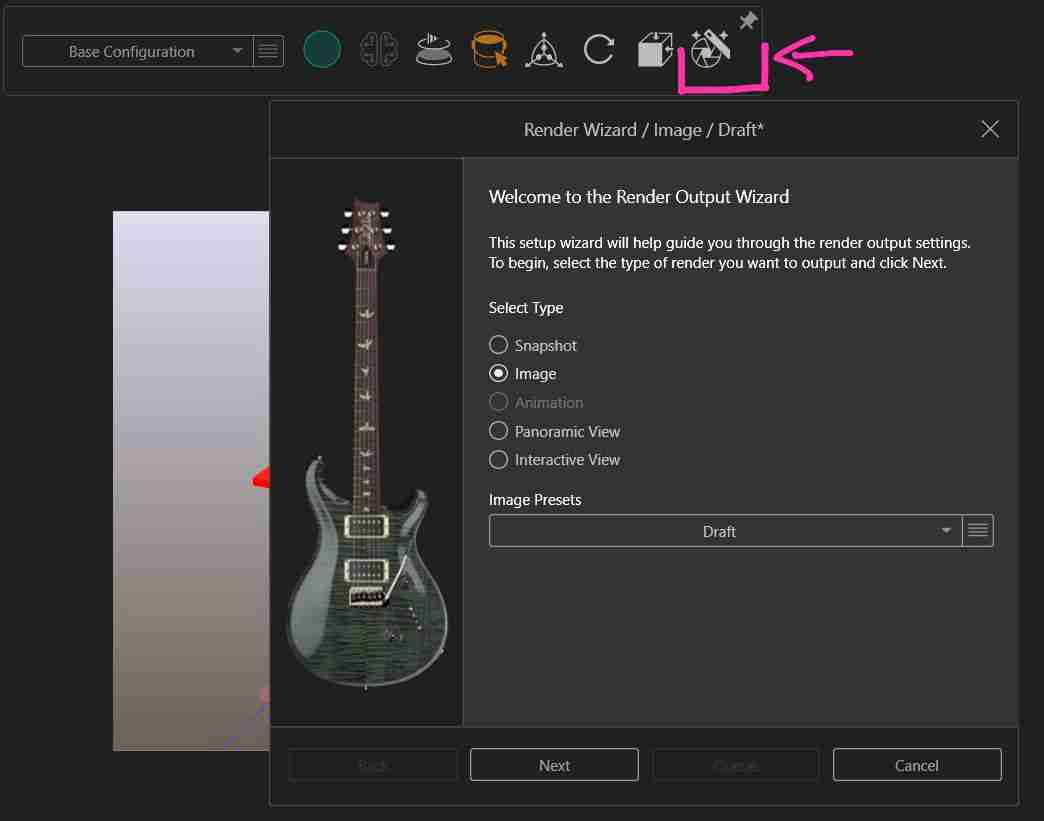Click the cube import/export icon
The image size is (1044, 821).
click(655, 50)
